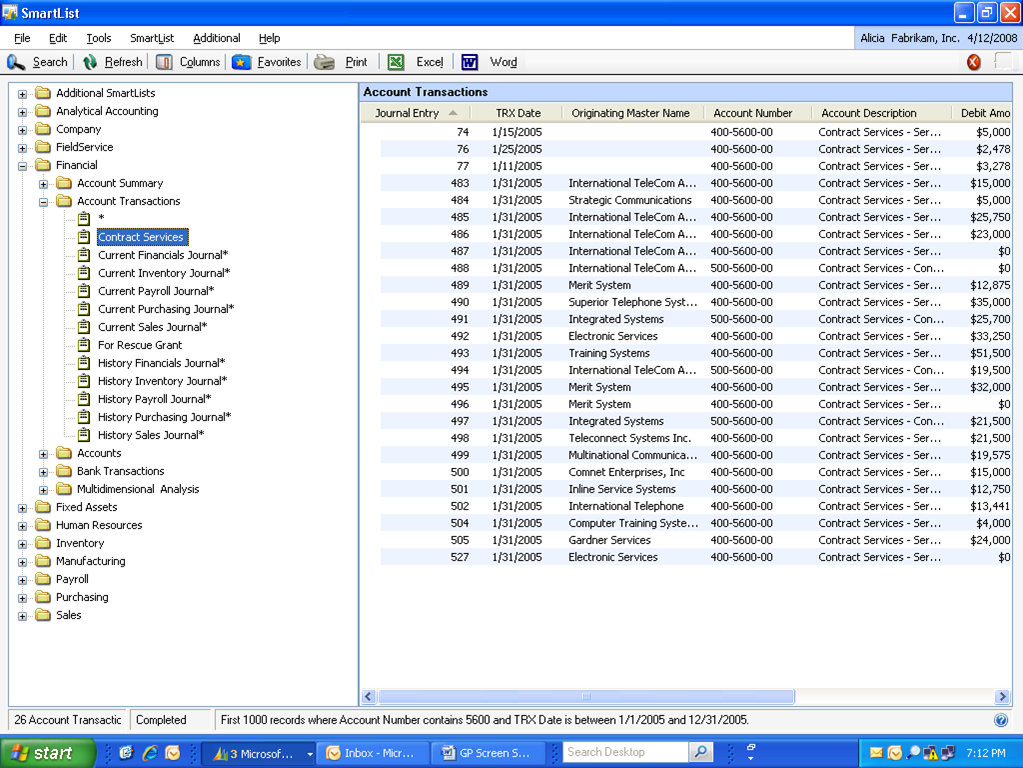Click the Favorites star folder icon
This screenshot has width=1023, height=768.
(x=241, y=62)
